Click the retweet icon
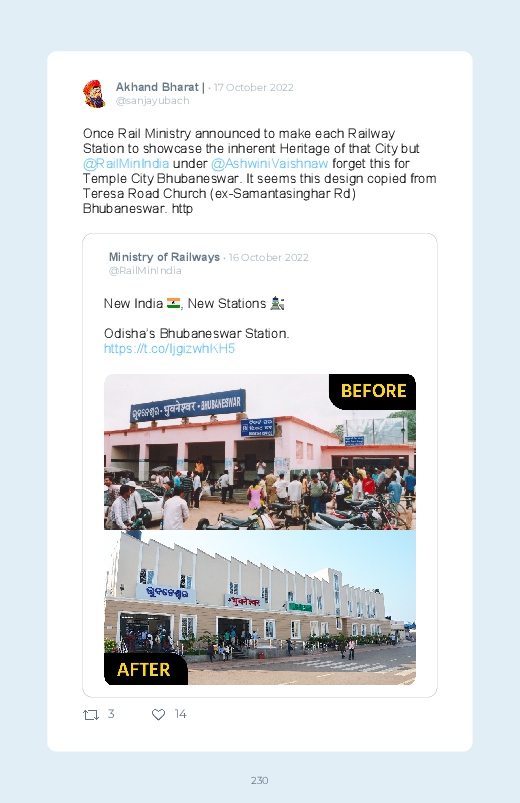This screenshot has height=803, width=520. coord(91,714)
